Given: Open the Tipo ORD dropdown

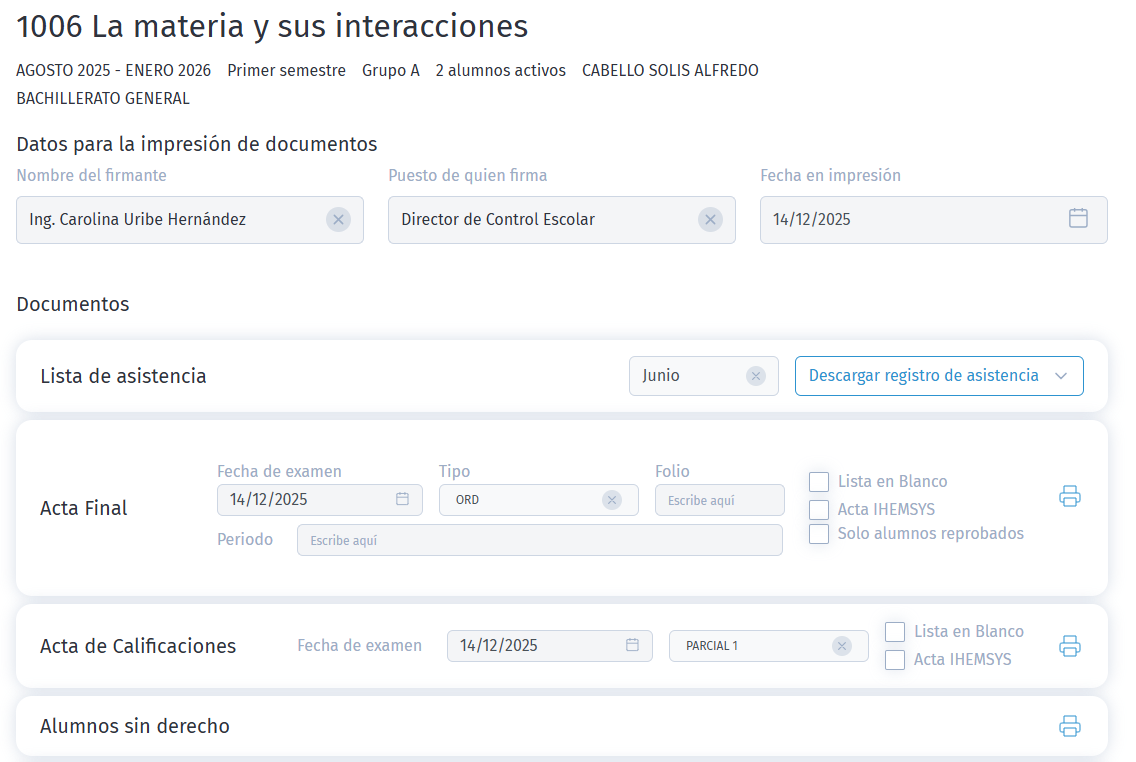Looking at the screenshot, I should [x=538, y=500].
